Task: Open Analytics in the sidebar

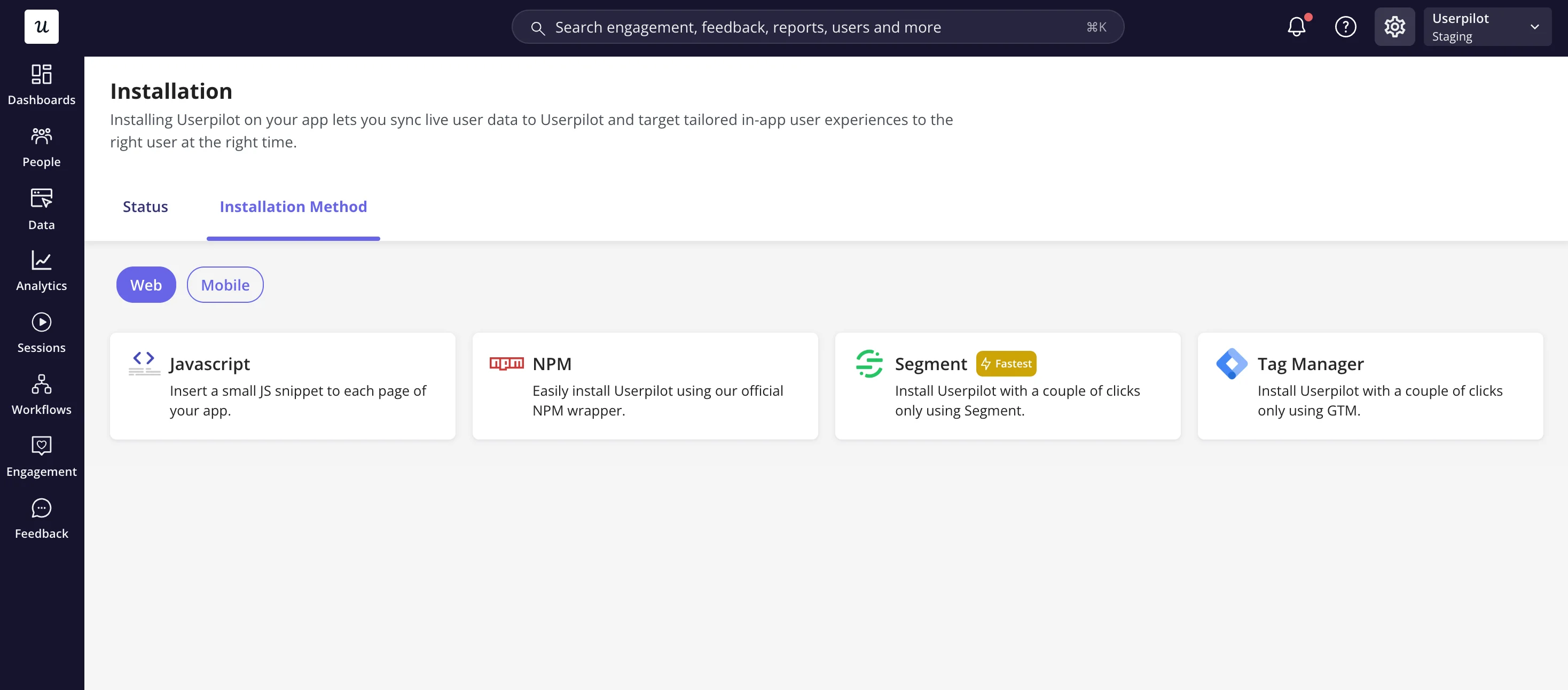Action: click(x=42, y=271)
